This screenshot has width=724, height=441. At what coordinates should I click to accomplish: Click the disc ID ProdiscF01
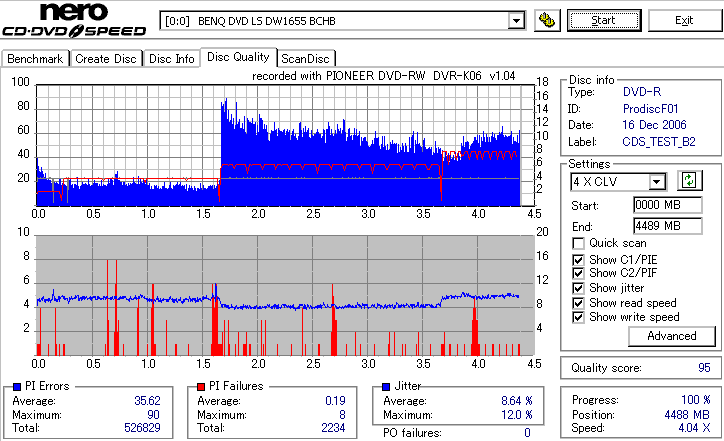coord(650,109)
